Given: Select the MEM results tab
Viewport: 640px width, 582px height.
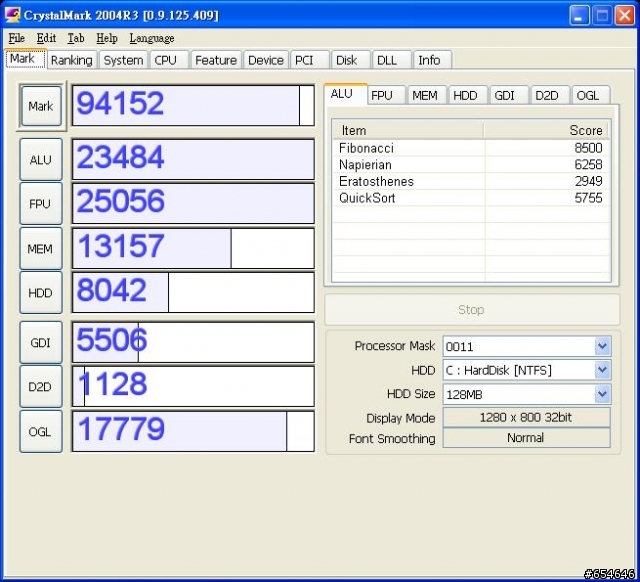Looking at the screenshot, I should coord(427,95).
